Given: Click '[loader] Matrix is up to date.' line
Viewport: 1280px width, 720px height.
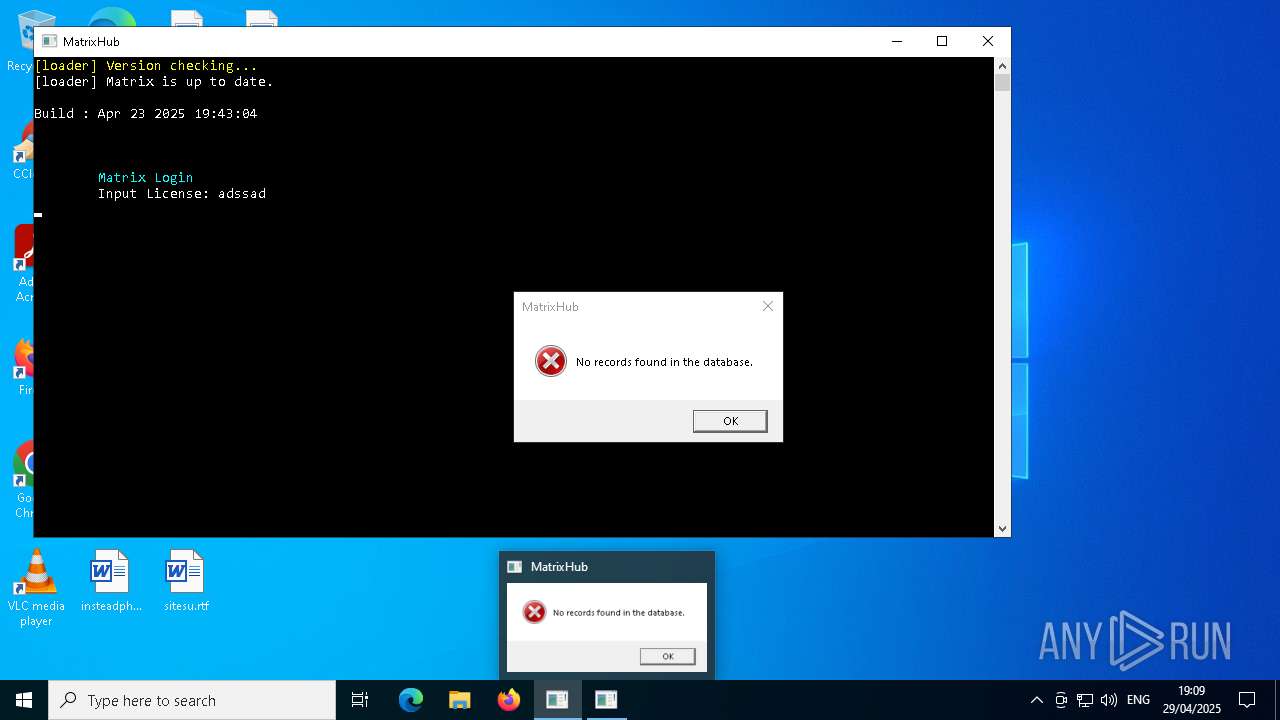Looking at the screenshot, I should click(154, 81).
